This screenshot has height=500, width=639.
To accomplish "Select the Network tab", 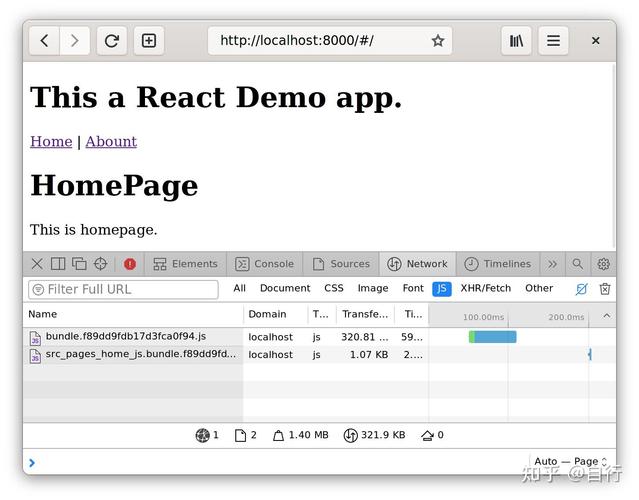I will pyautogui.click(x=418, y=264).
